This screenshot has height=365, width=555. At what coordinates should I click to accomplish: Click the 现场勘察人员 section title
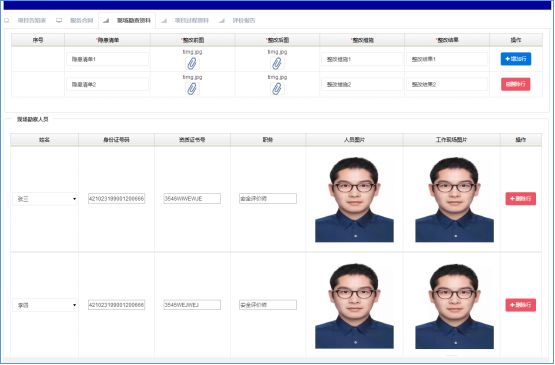[x=32, y=119]
